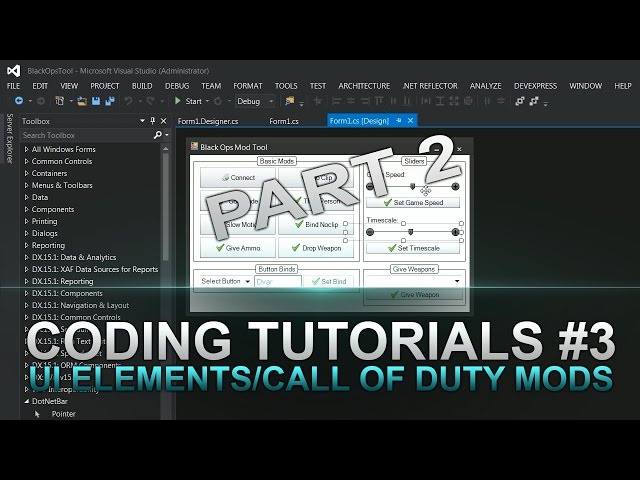Open the DEBUG menu

[x=177, y=86]
